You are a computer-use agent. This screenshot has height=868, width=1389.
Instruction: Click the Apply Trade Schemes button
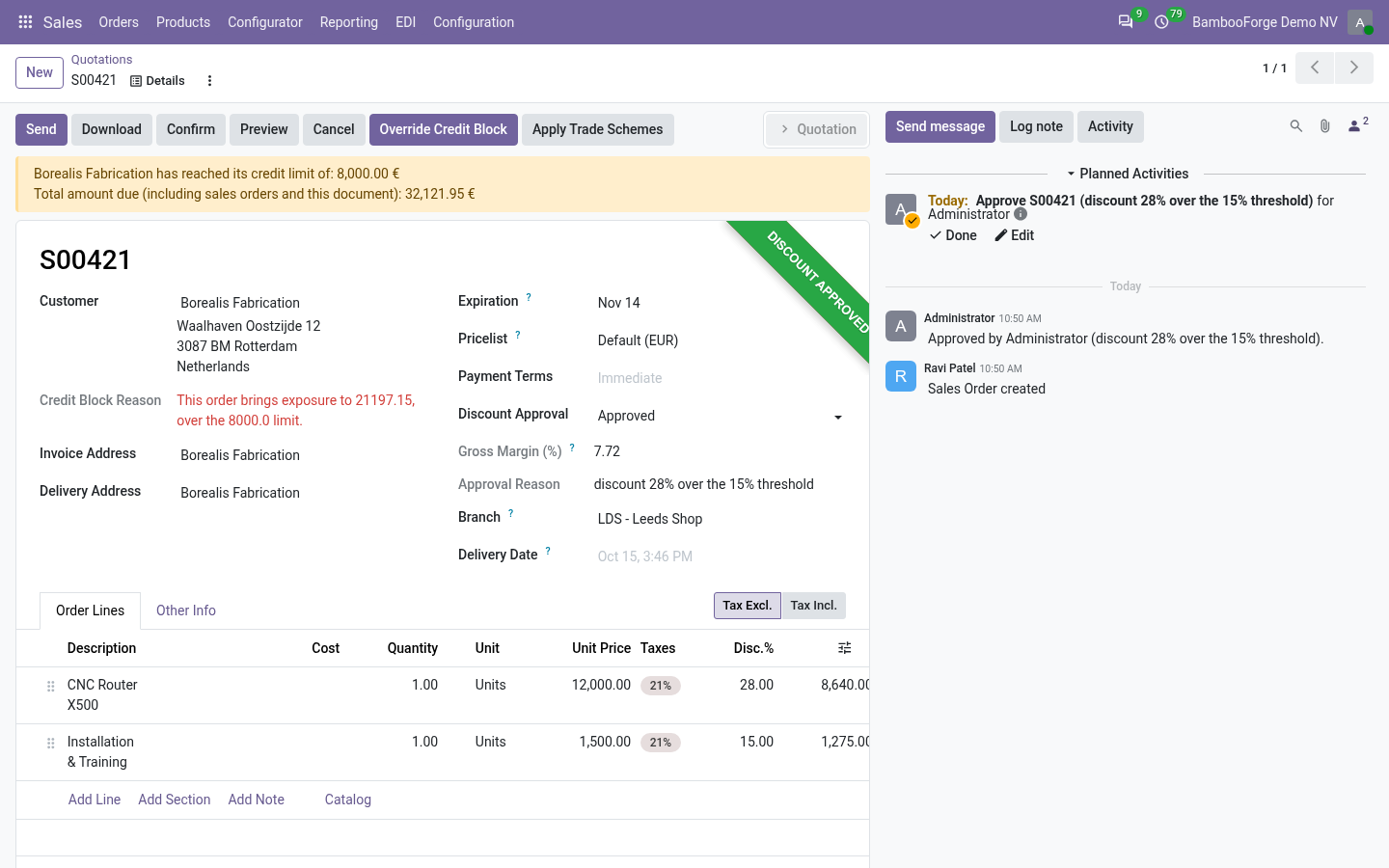pos(598,129)
